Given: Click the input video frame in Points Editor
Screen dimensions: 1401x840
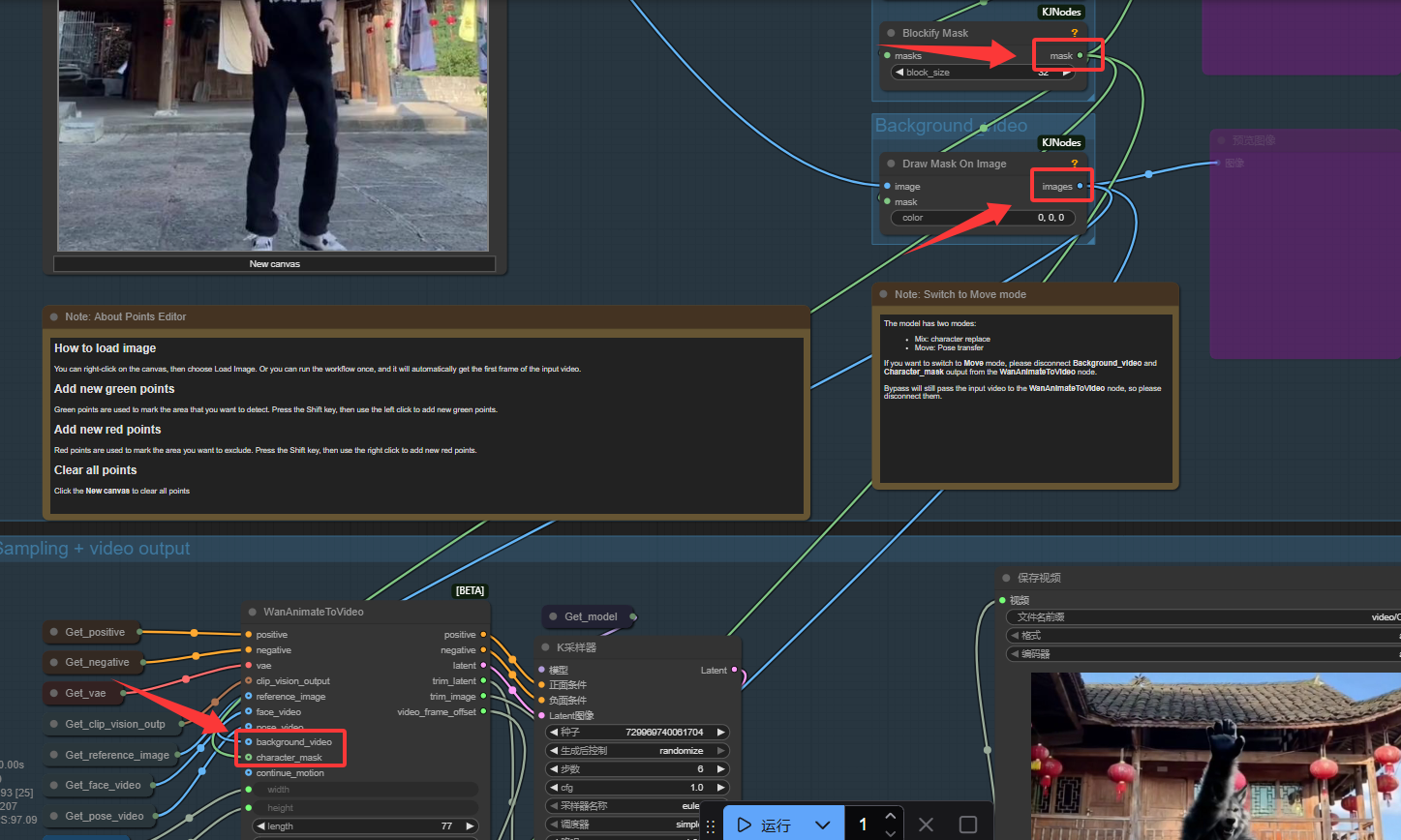Looking at the screenshot, I should click(x=273, y=126).
